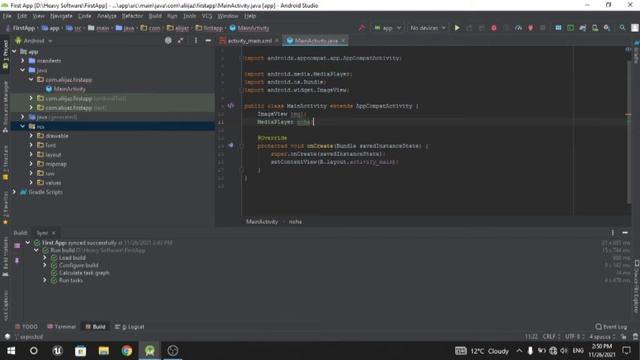Expand Gradle Scripts node
640x360 pixels.
pyautogui.click(x=14, y=192)
